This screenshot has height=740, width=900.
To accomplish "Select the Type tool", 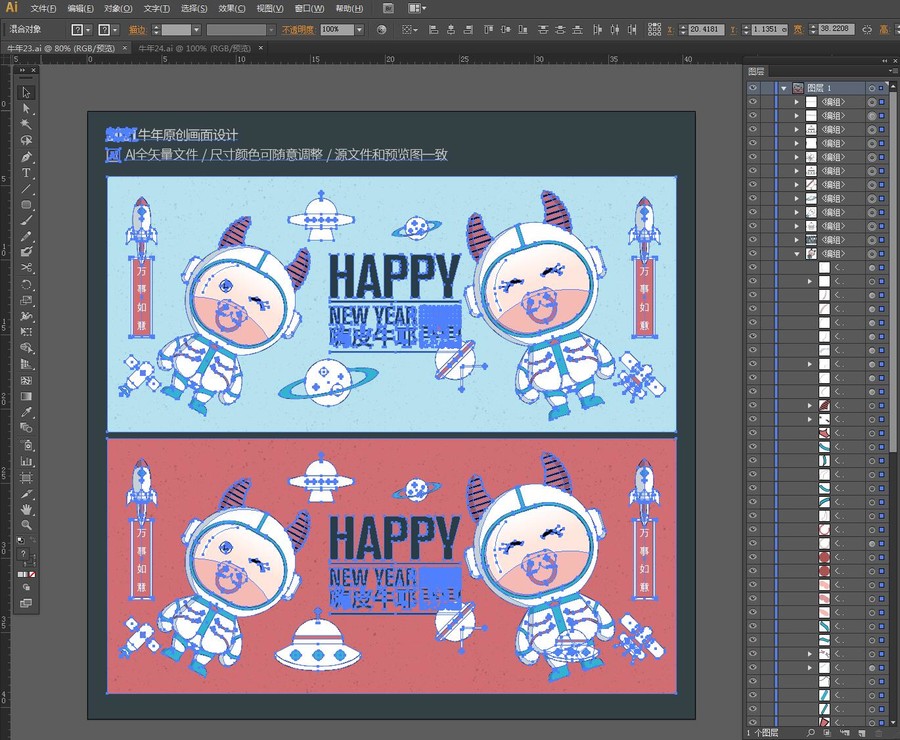I will point(26,173).
